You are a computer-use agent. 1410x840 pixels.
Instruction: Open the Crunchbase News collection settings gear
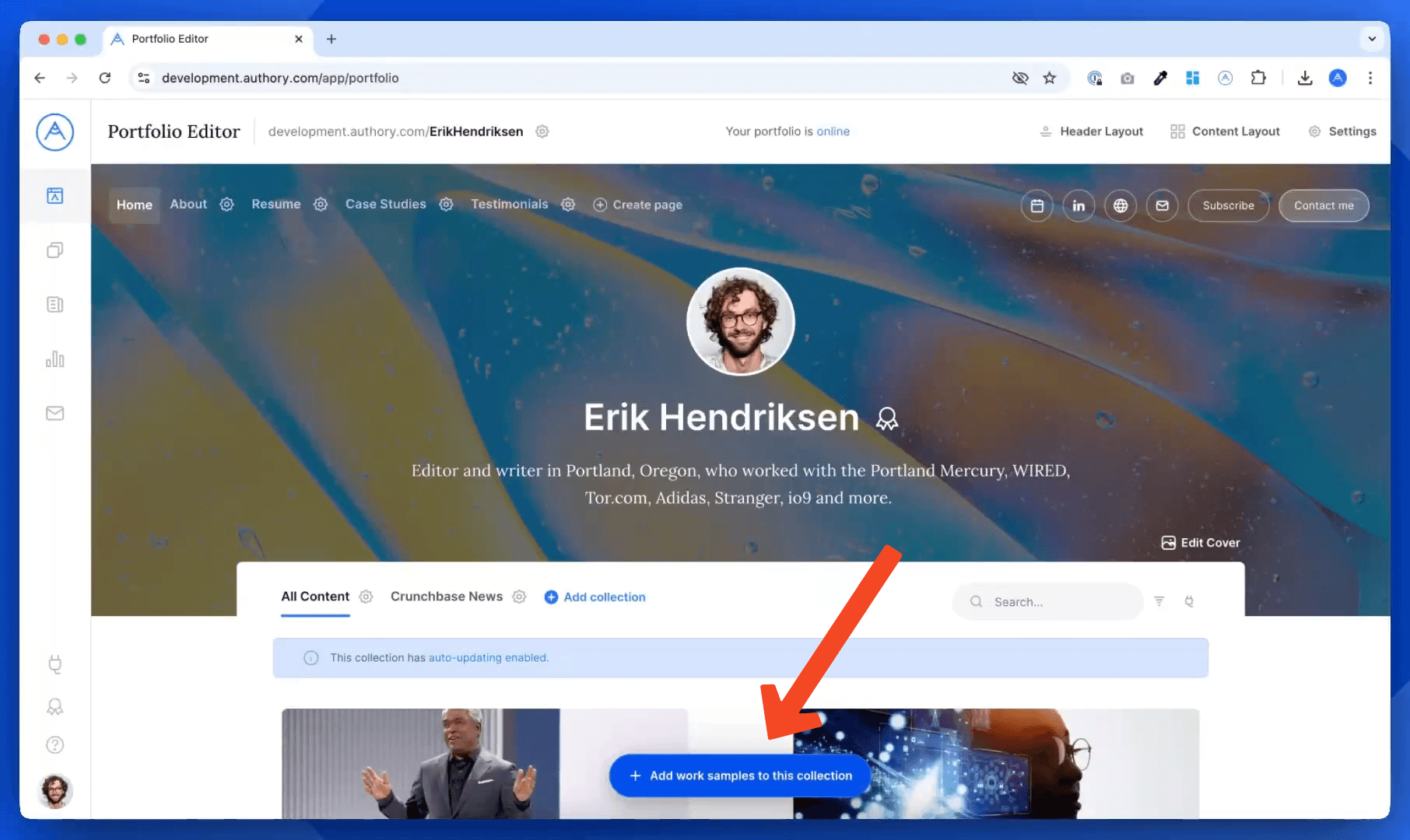coord(519,597)
